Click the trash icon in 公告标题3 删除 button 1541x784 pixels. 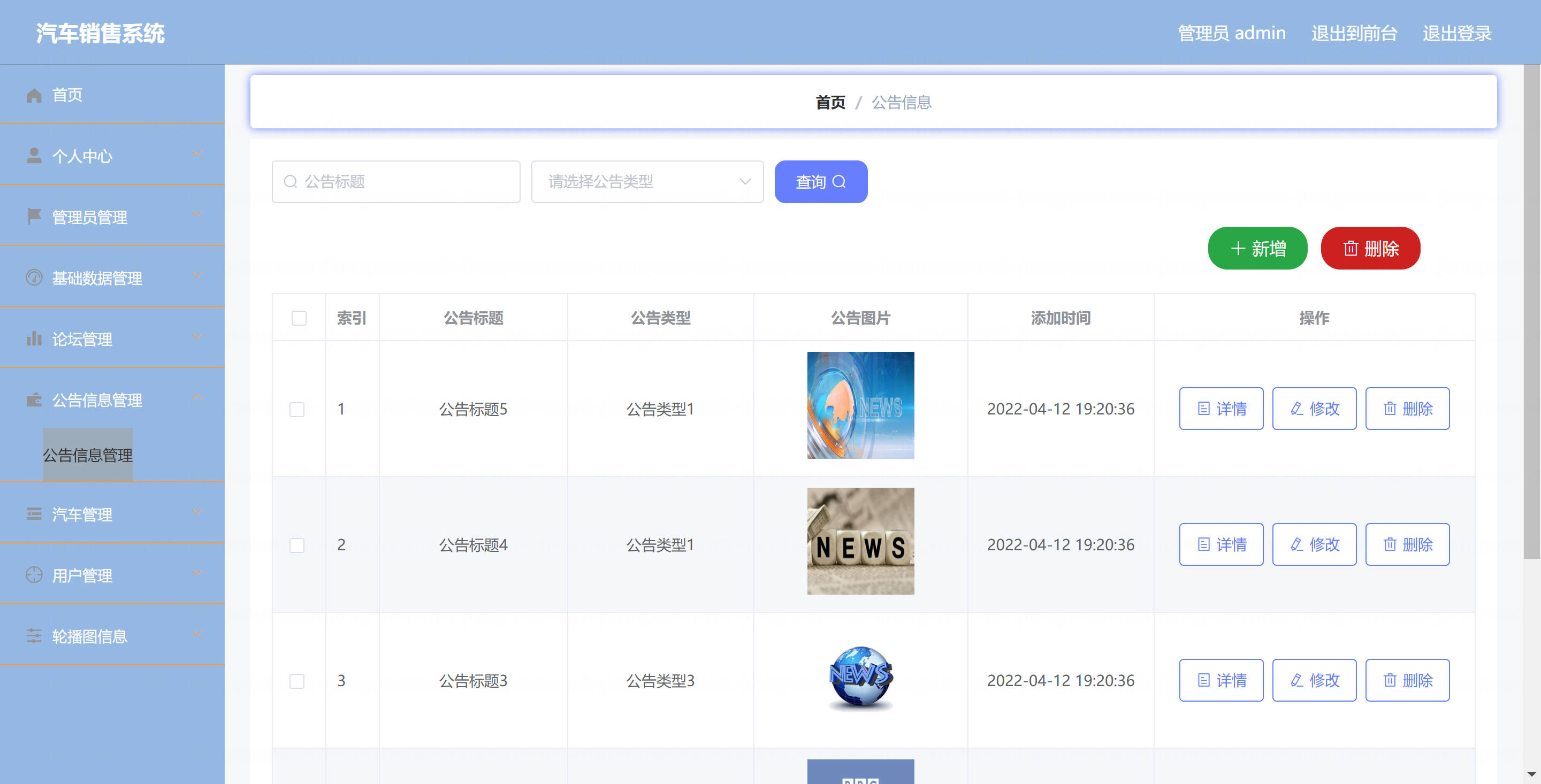click(1390, 681)
